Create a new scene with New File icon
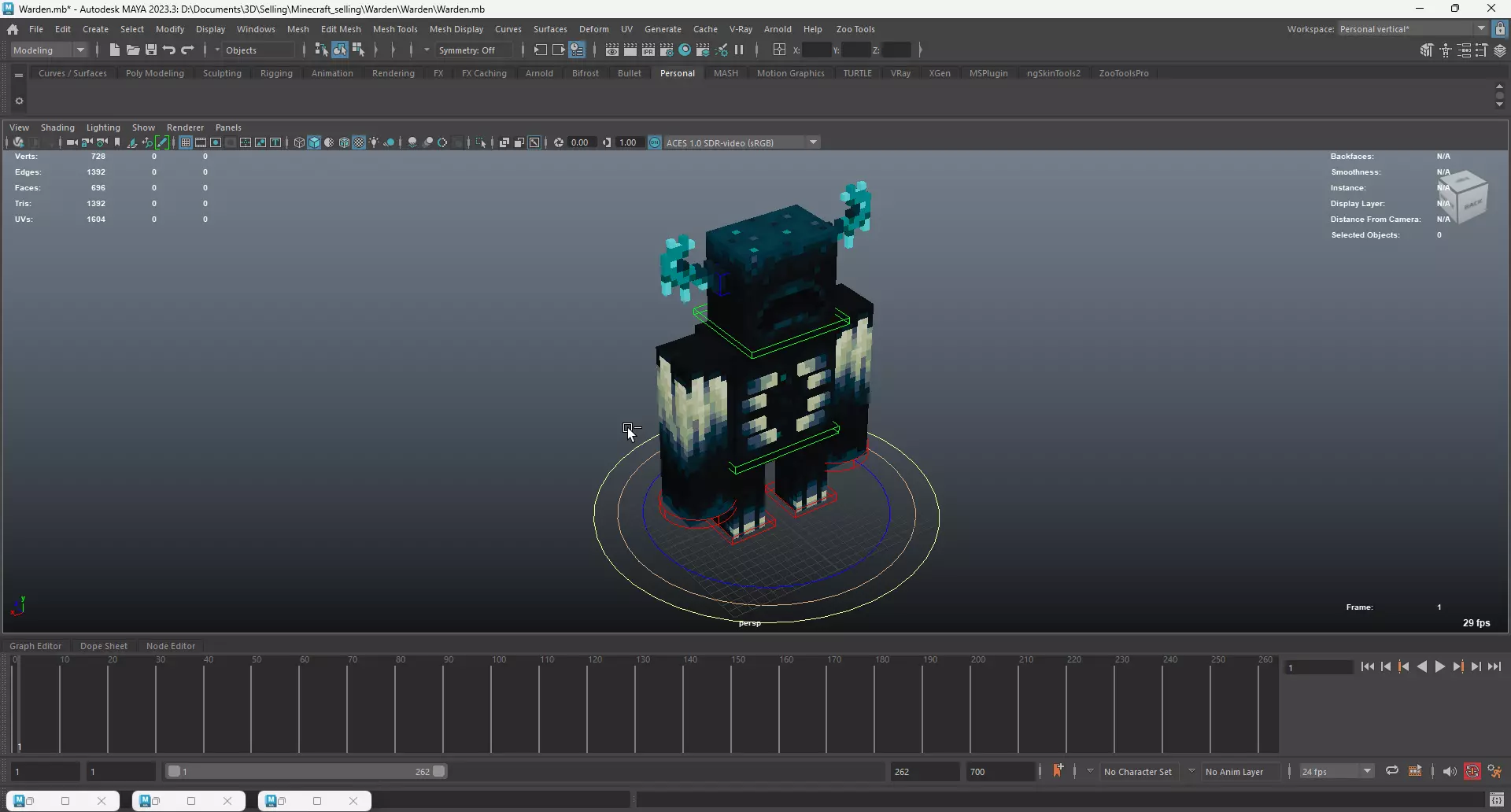This screenshot has height=812, width=1511. coord(114,50)
